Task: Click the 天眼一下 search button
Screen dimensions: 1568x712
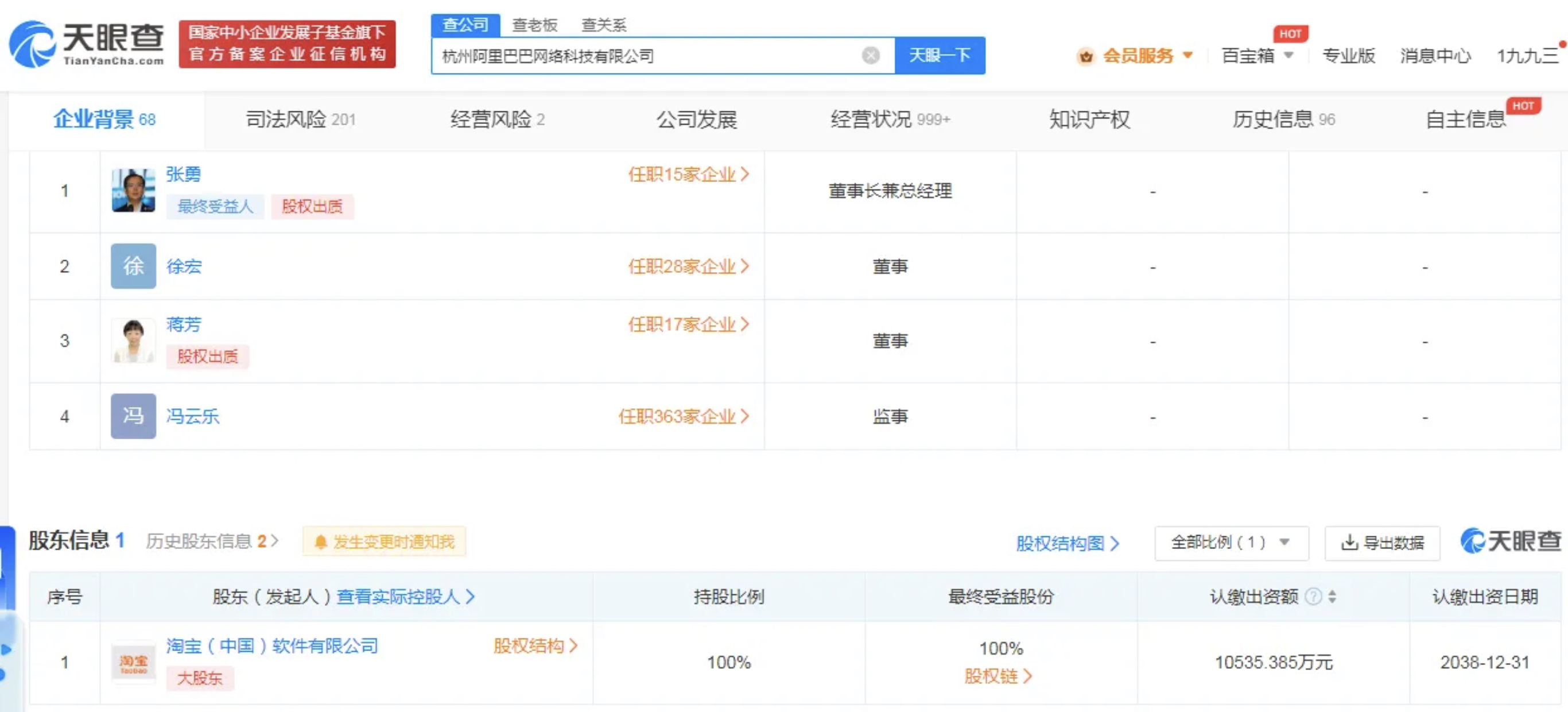Action: (940, 56)
